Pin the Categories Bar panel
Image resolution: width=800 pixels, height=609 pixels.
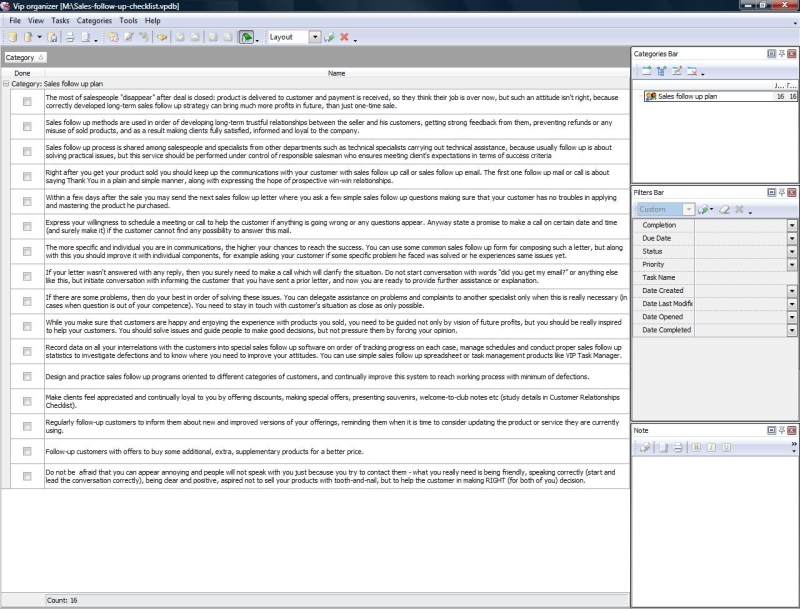tap(781, 52)
